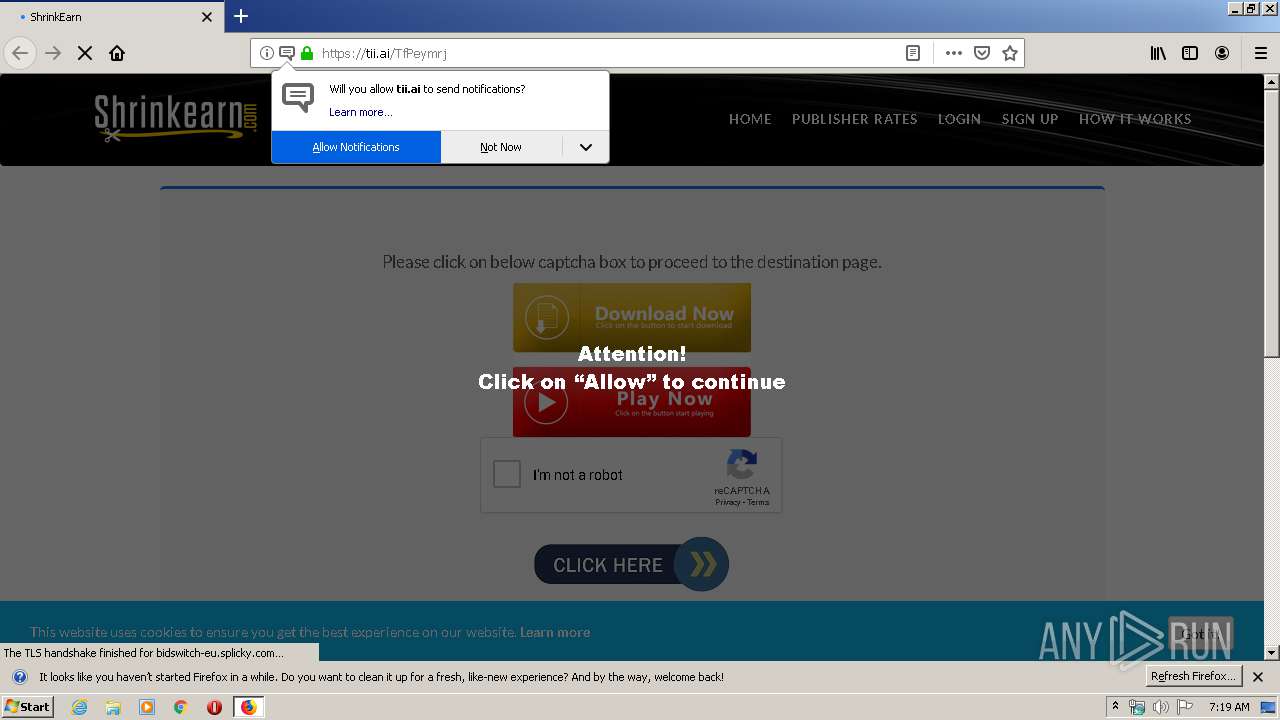Image resolution: width=1280 pixels, height=720 pixels.
Task: Click the browser Back arrow button
Action: coord(20,53)
